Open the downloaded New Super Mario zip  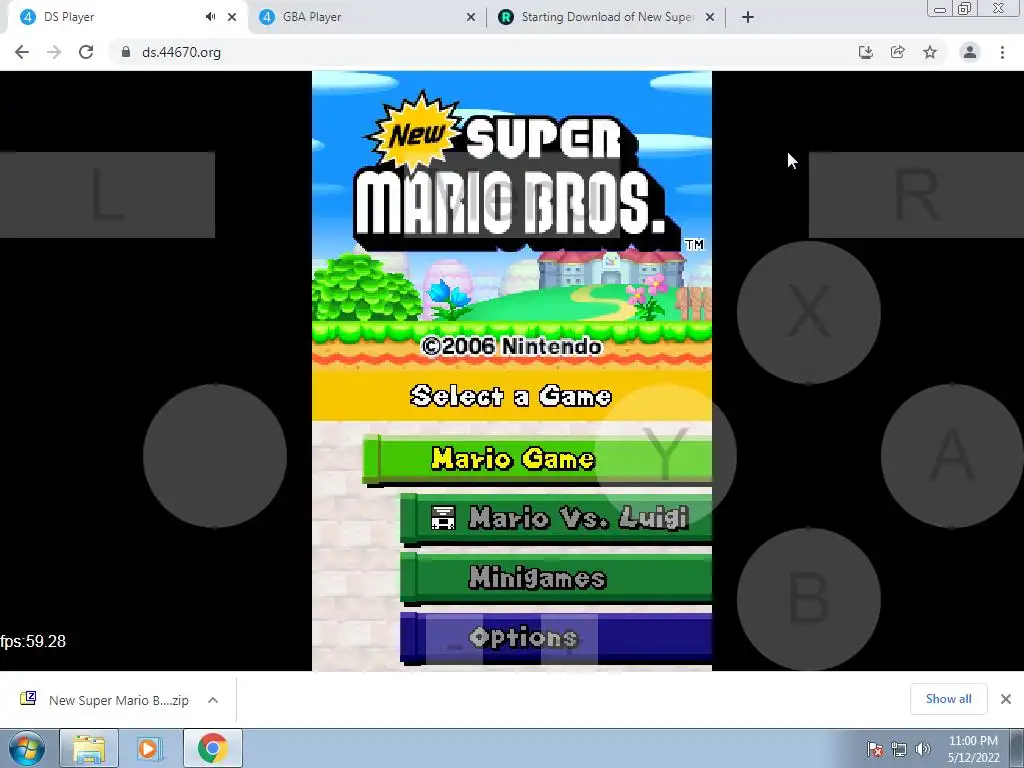[119, 700]
